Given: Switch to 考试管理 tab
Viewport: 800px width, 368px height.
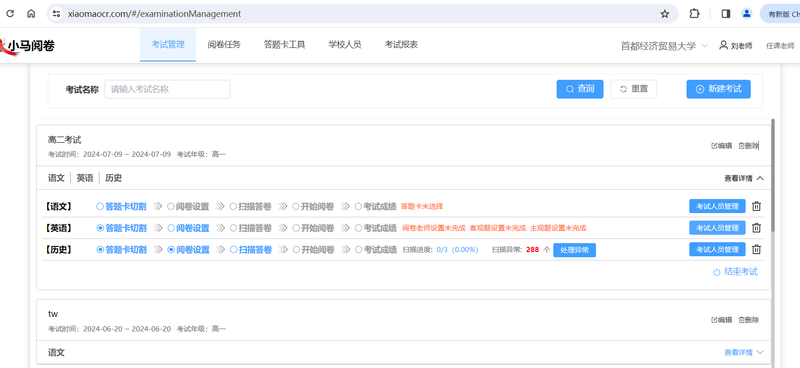Looking at the screenshot, I should tap(168, 44).
